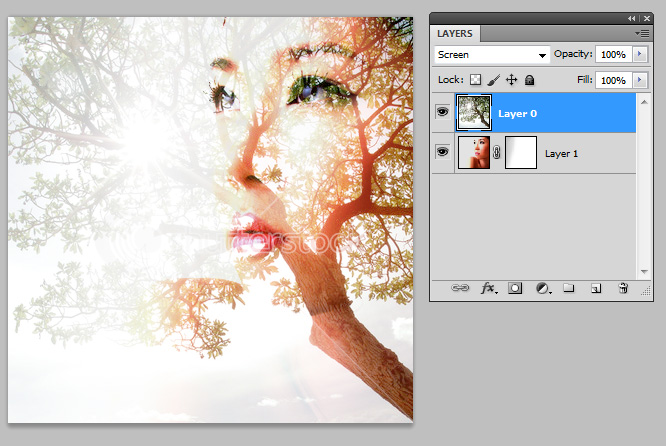The width and height of the screenshot is (666, 446).
Task: Select the Layer 1 mask thumbnail
Action: pyautogui.click(x=521, y=153)
